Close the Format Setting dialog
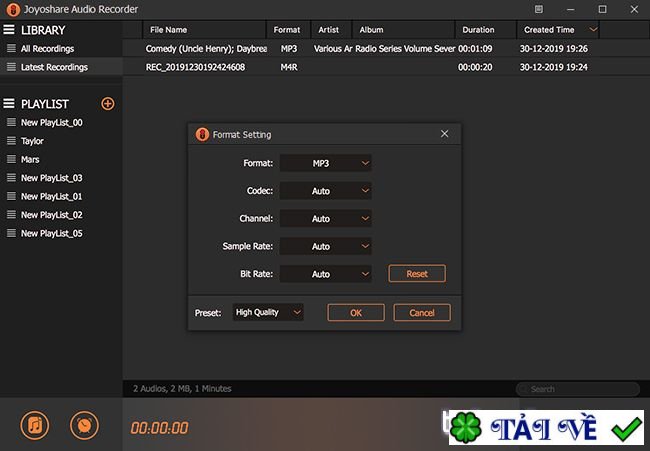This screenshot has width=650, height=451. [444, 134]
